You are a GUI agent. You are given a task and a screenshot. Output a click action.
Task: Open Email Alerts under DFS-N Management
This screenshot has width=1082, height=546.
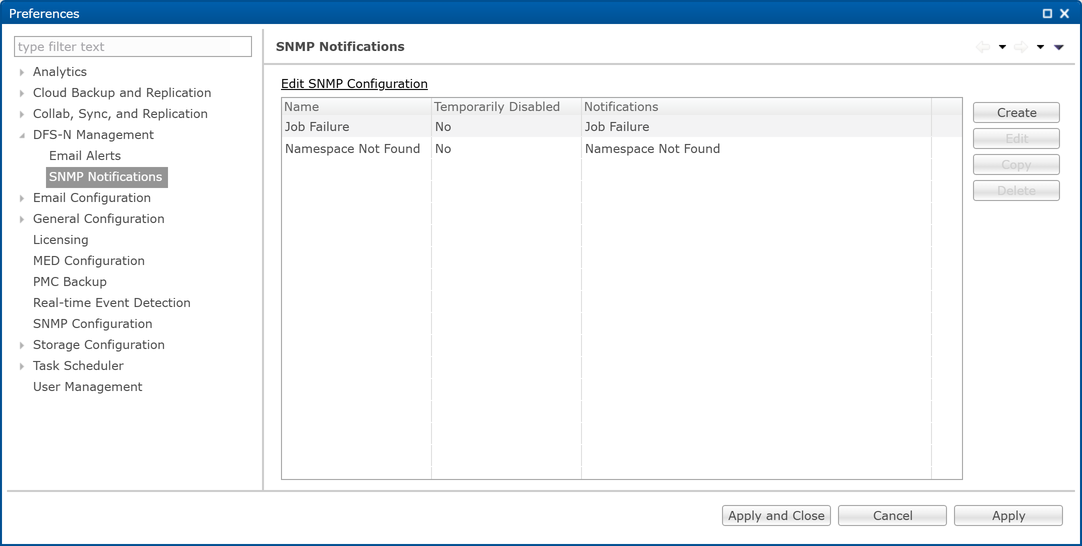(85, 156)
